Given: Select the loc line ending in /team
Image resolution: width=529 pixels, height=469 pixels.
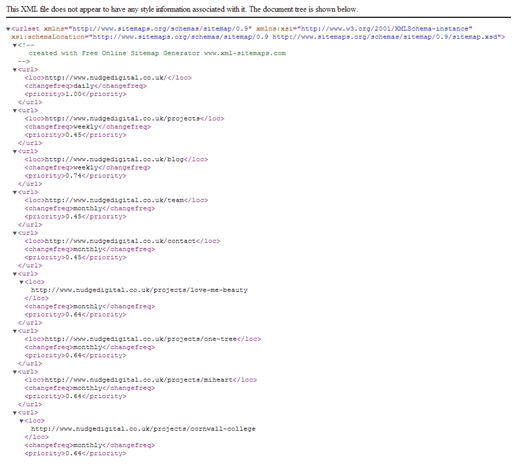Looking at the screenshot, I should 116,200.
